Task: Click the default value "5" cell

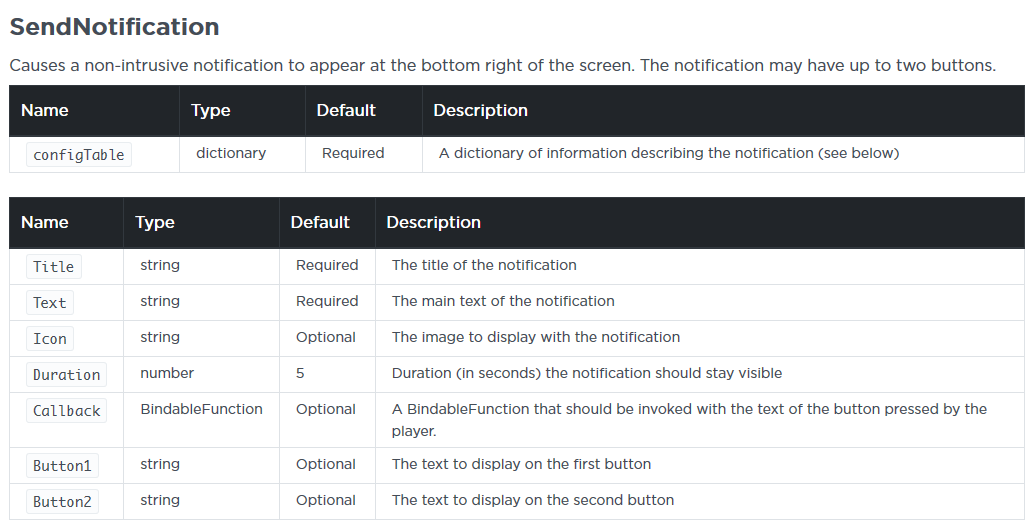Action: [300, 373]
